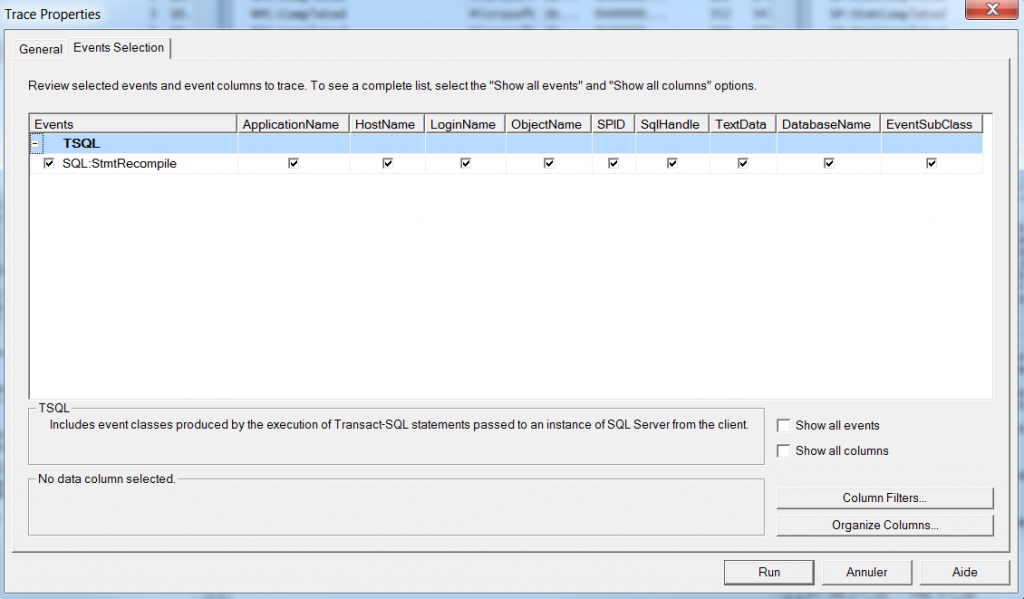Disable TextData capture for SQL:StmtRecompile
Image resolution: width=1024 pixels, height=599 pixels.
(741, 163)
